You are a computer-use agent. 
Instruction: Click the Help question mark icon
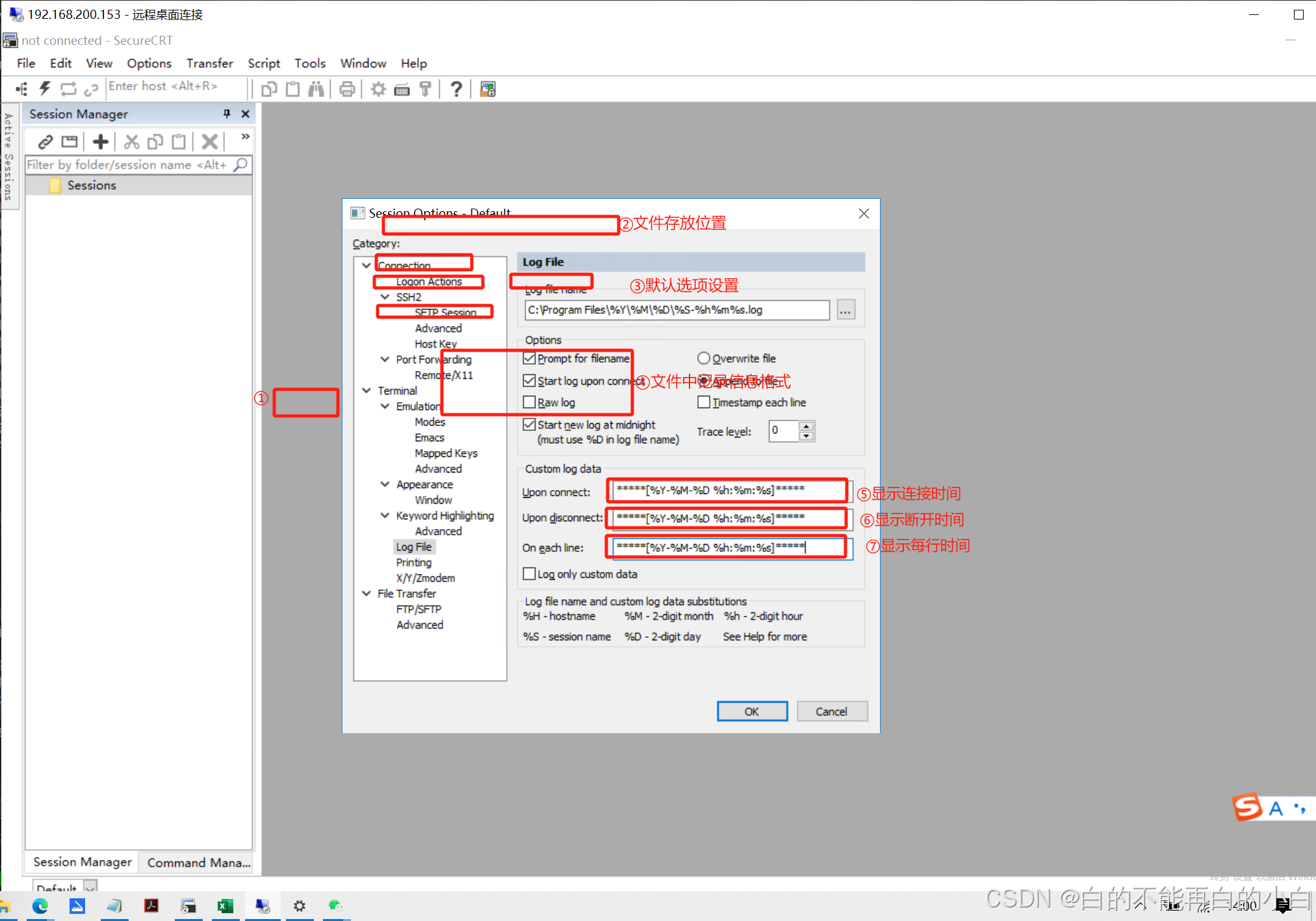tap(456, 89)
